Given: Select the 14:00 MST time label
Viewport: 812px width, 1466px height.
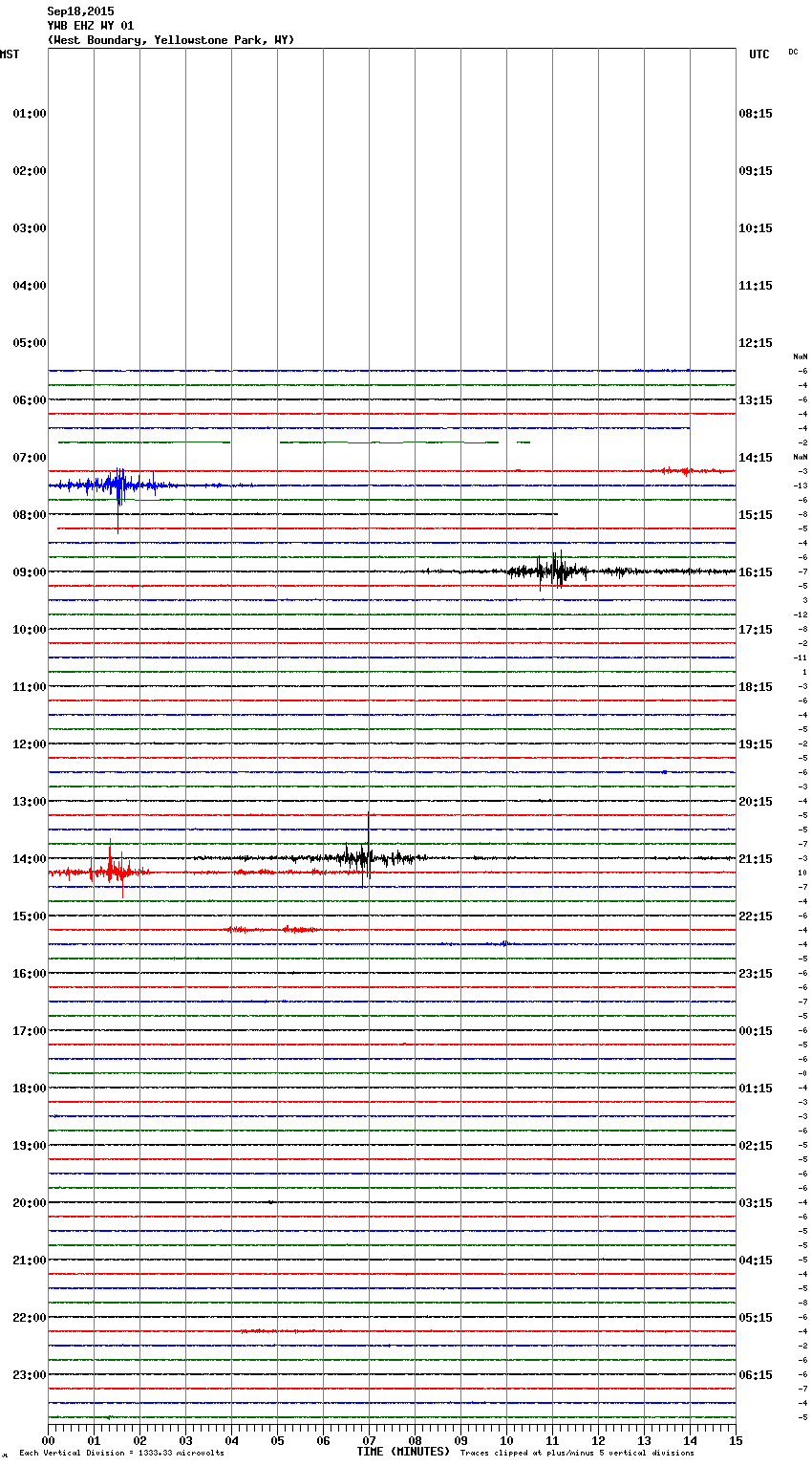Looking at the screenshot, I should click(30, 859).
